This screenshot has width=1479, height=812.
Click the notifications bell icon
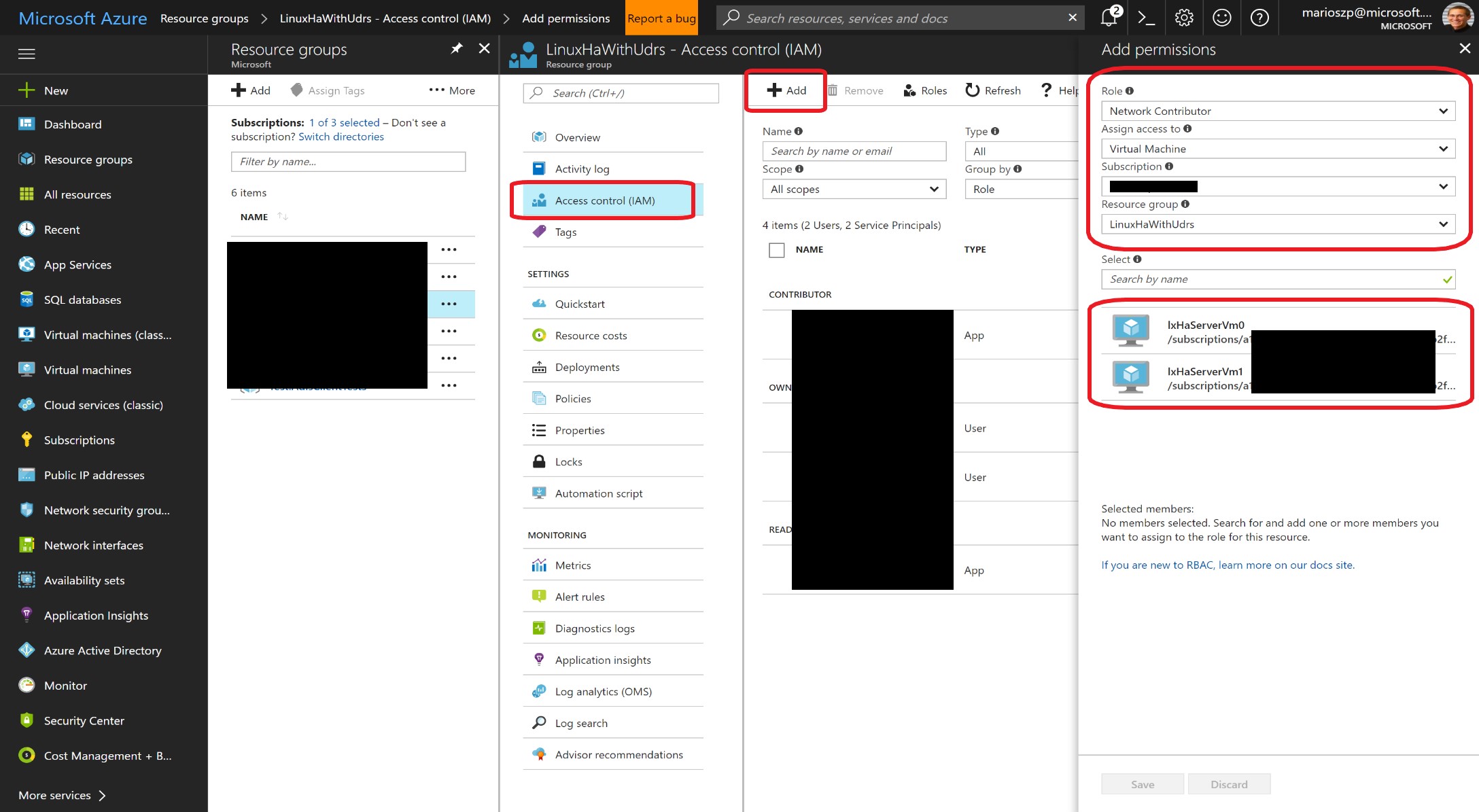click(x=1109, y=17)
